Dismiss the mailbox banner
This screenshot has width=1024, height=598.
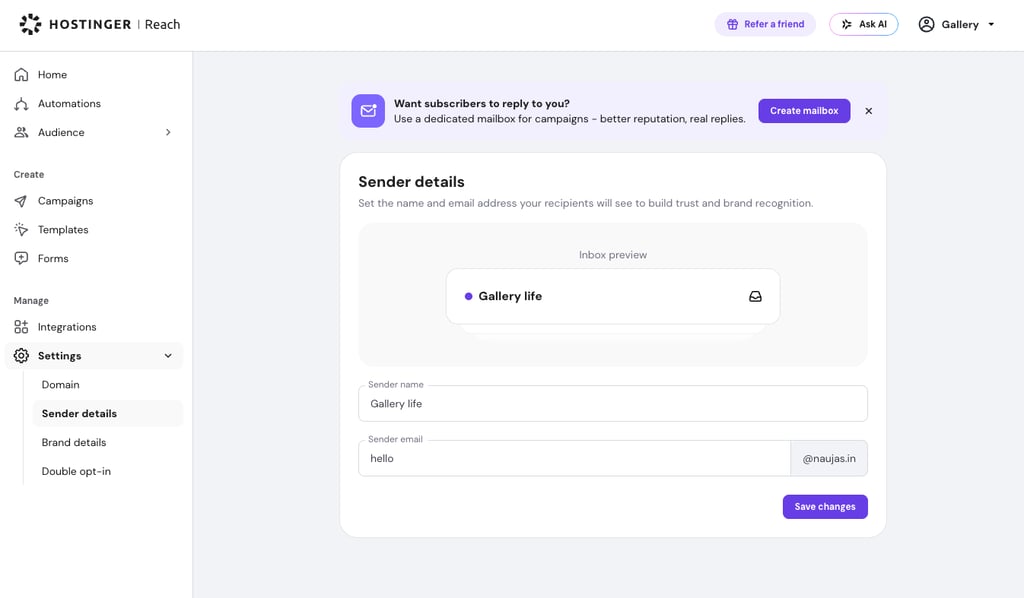(869, 111)
